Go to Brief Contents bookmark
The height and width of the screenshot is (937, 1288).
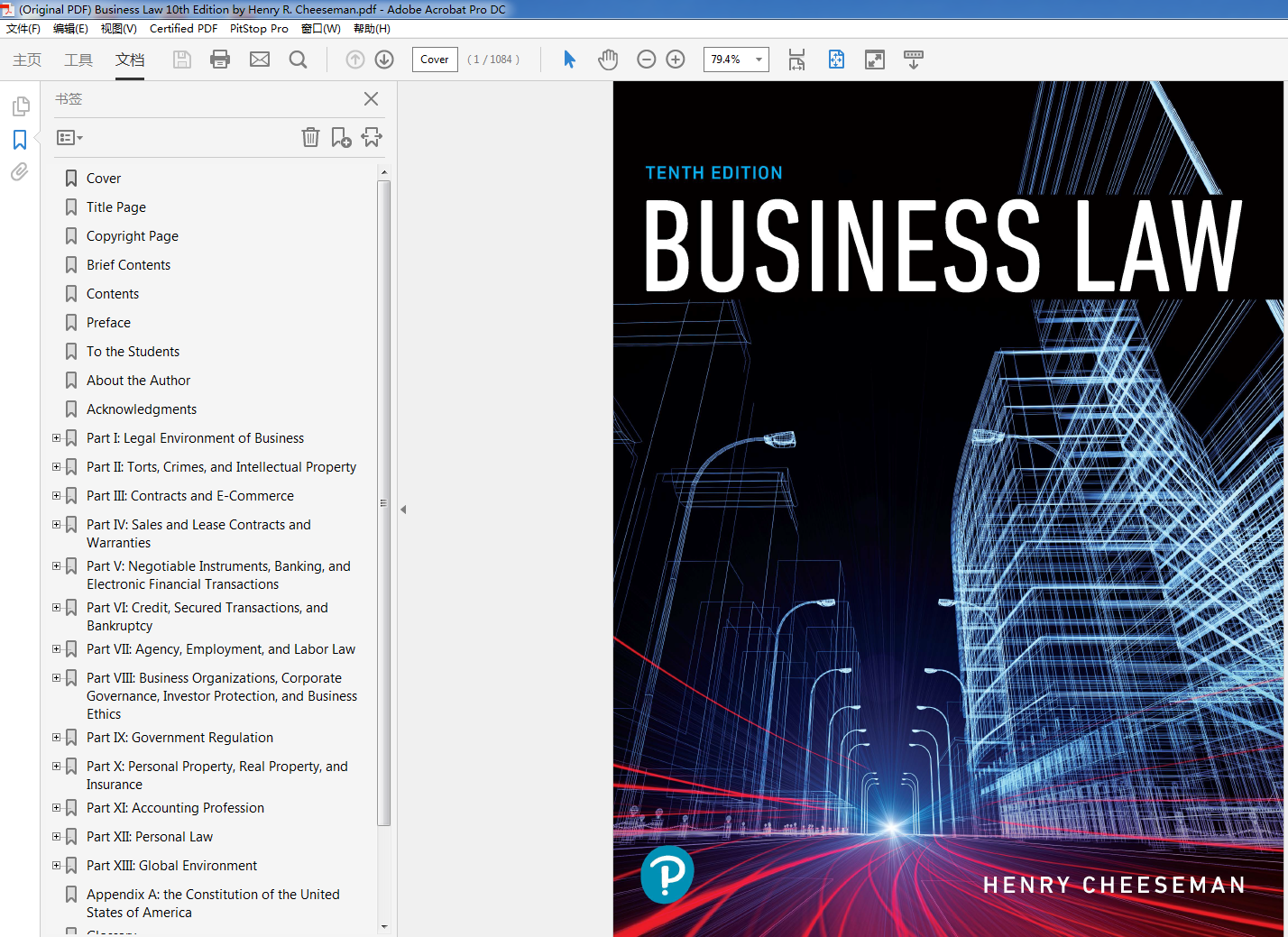click(128, 265)
